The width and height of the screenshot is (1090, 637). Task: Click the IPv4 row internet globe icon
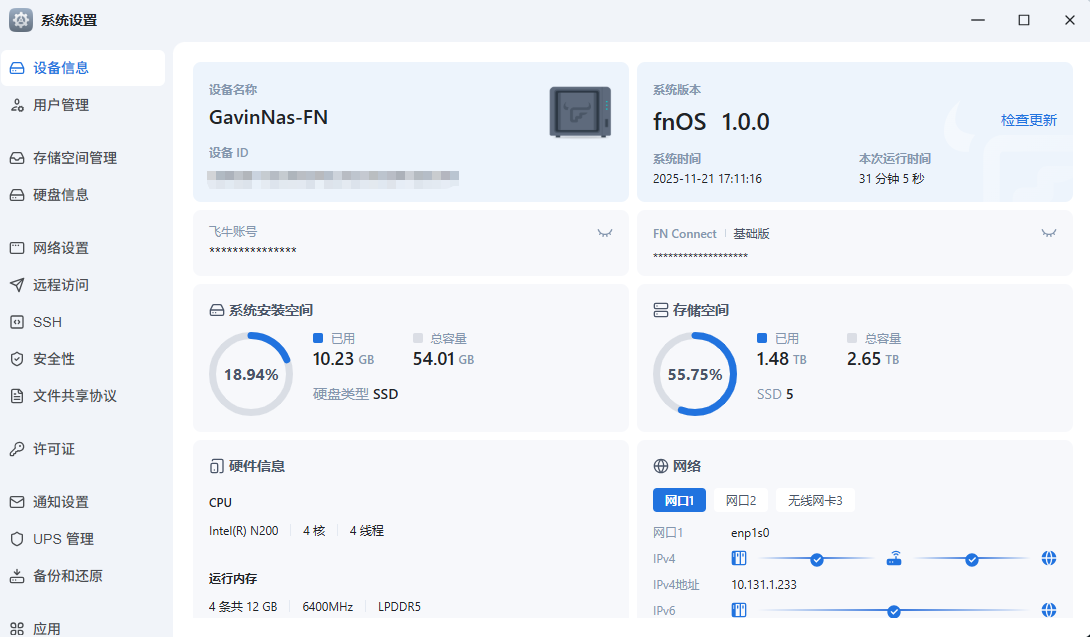(1049, 558)
